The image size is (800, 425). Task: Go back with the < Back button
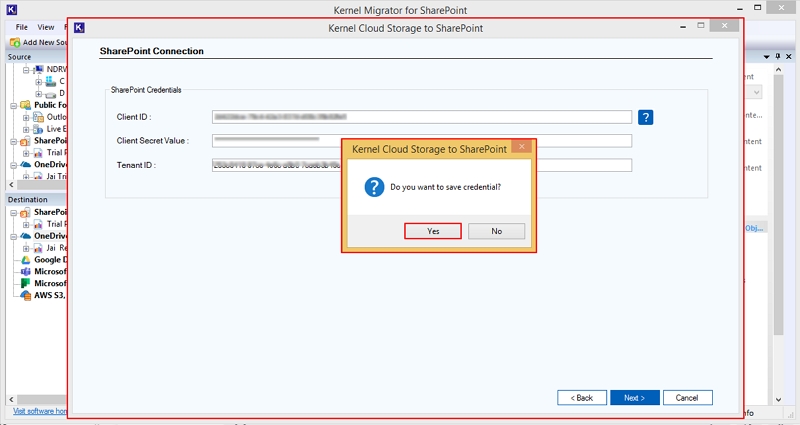pos(582,397)
